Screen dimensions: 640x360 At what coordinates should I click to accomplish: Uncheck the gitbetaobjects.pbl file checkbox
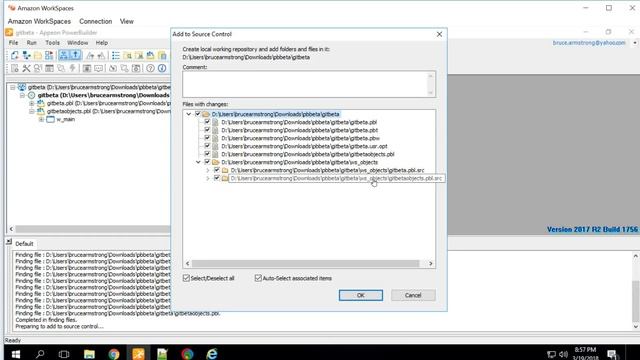coord(207,154)
